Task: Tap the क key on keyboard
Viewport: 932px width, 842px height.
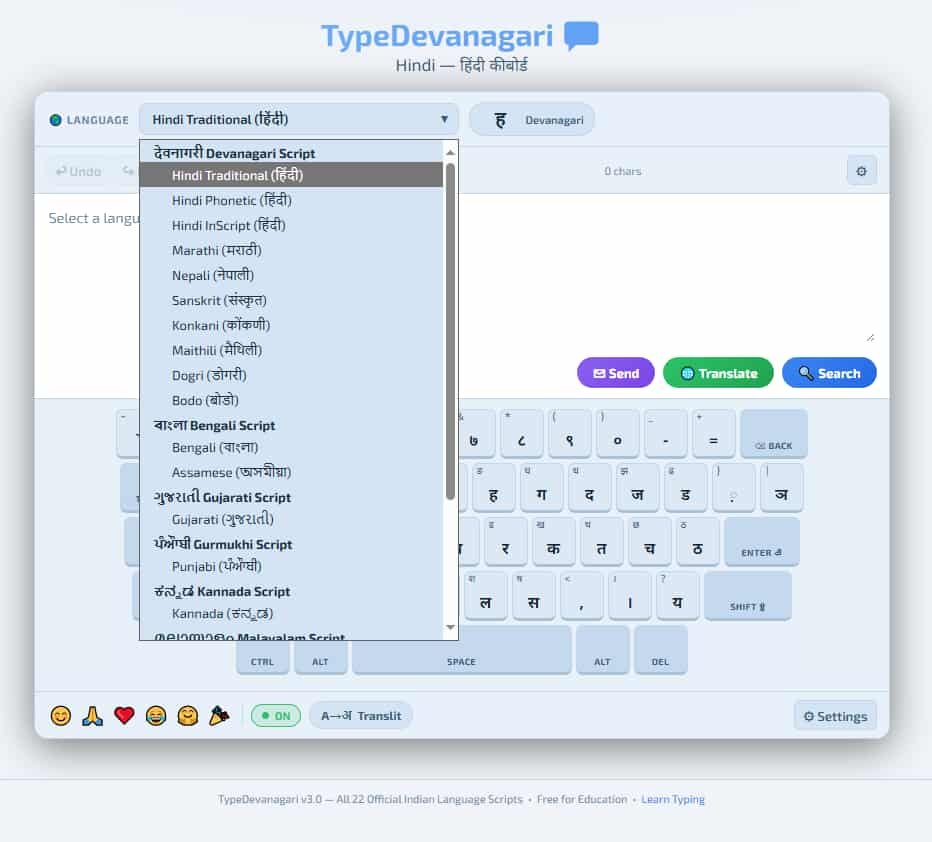Action: click(553, 541)
